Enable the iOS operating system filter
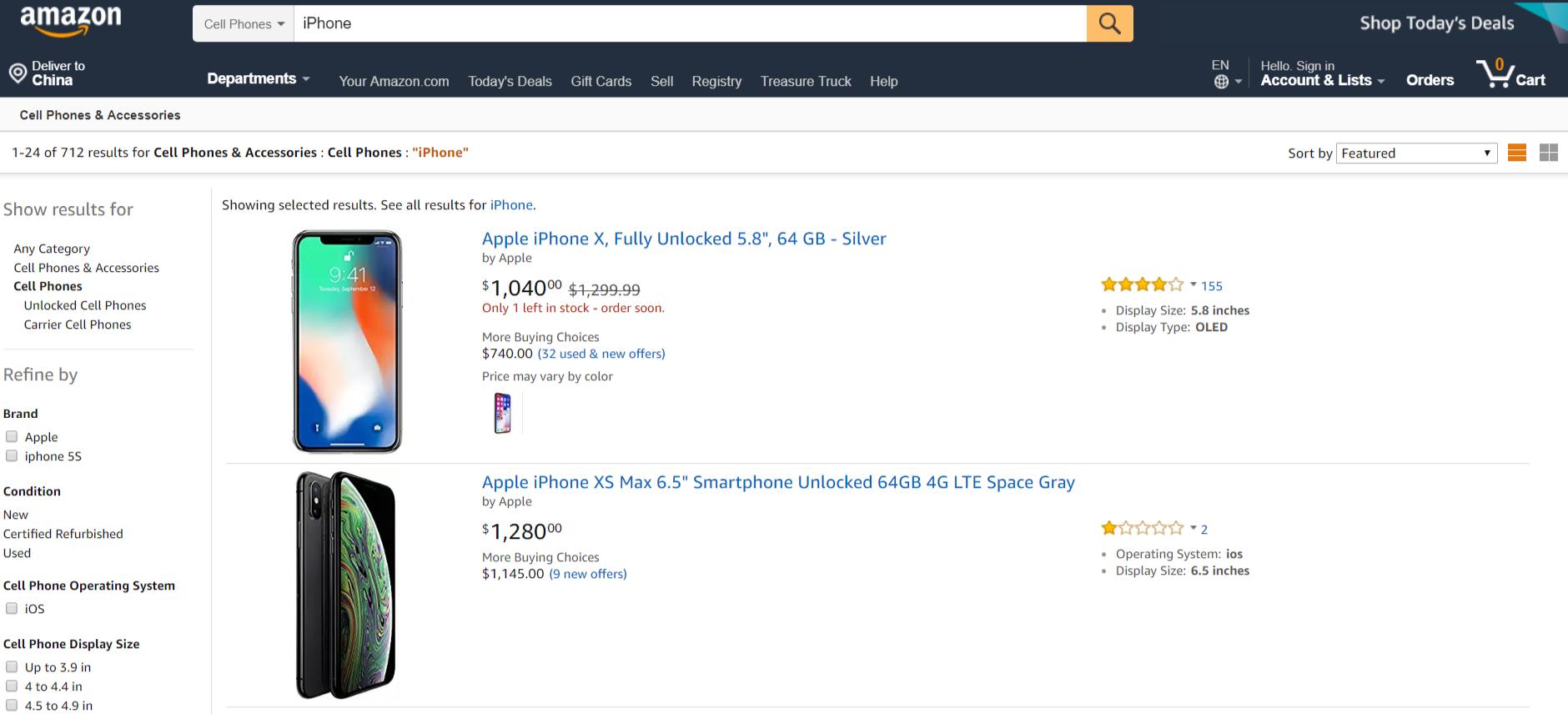The image size is (1568, 714). point(12,608)
